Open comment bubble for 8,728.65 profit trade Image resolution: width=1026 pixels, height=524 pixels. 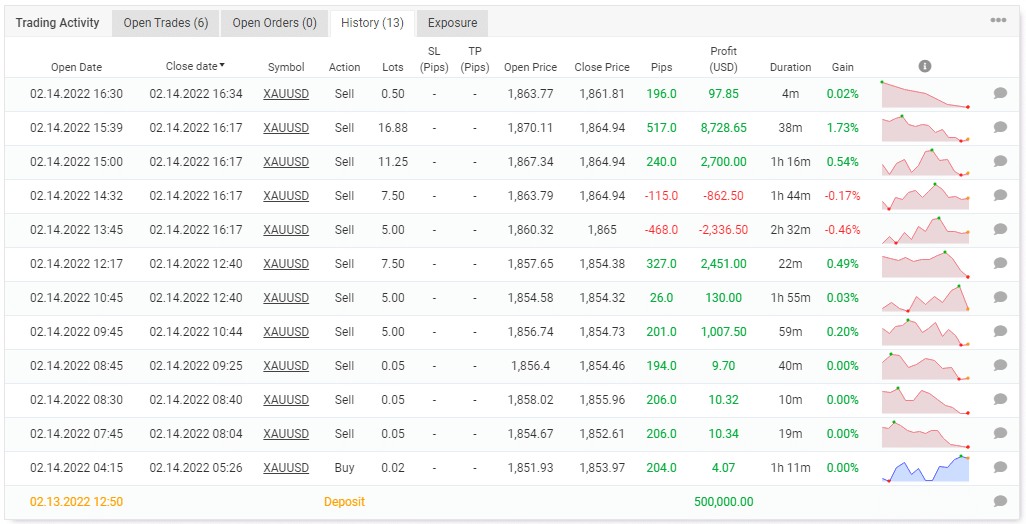(x=1000, y=127)
